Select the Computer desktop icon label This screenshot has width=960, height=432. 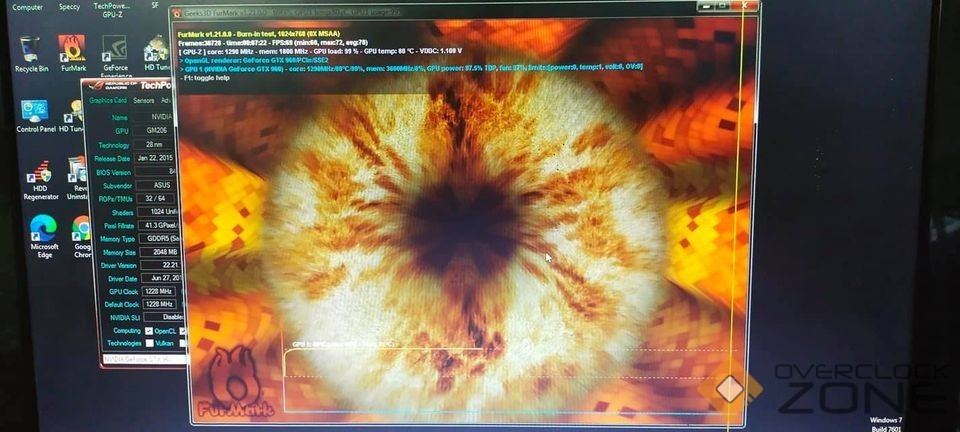pos(28,7)
